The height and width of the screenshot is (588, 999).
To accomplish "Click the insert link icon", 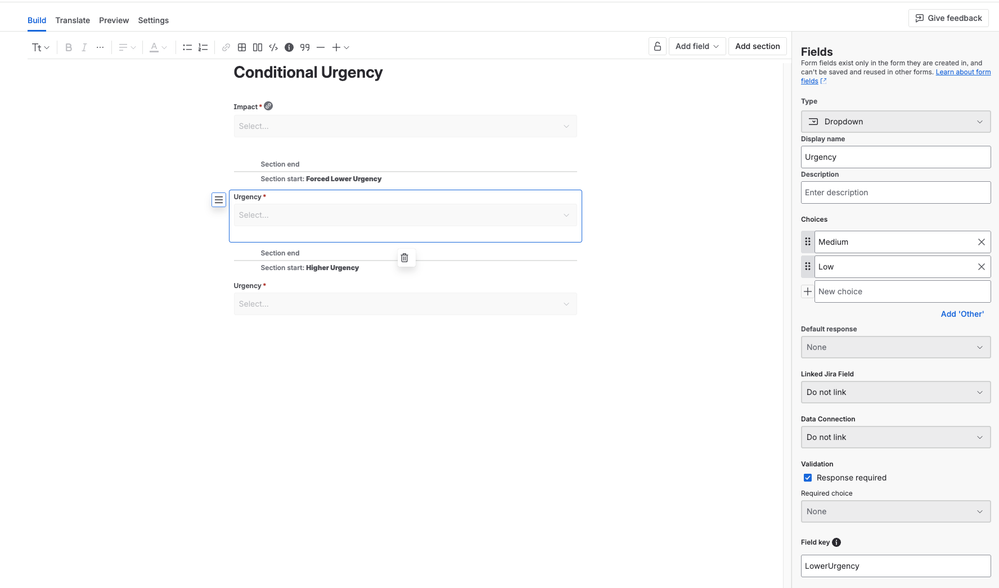I will point(226,47).
